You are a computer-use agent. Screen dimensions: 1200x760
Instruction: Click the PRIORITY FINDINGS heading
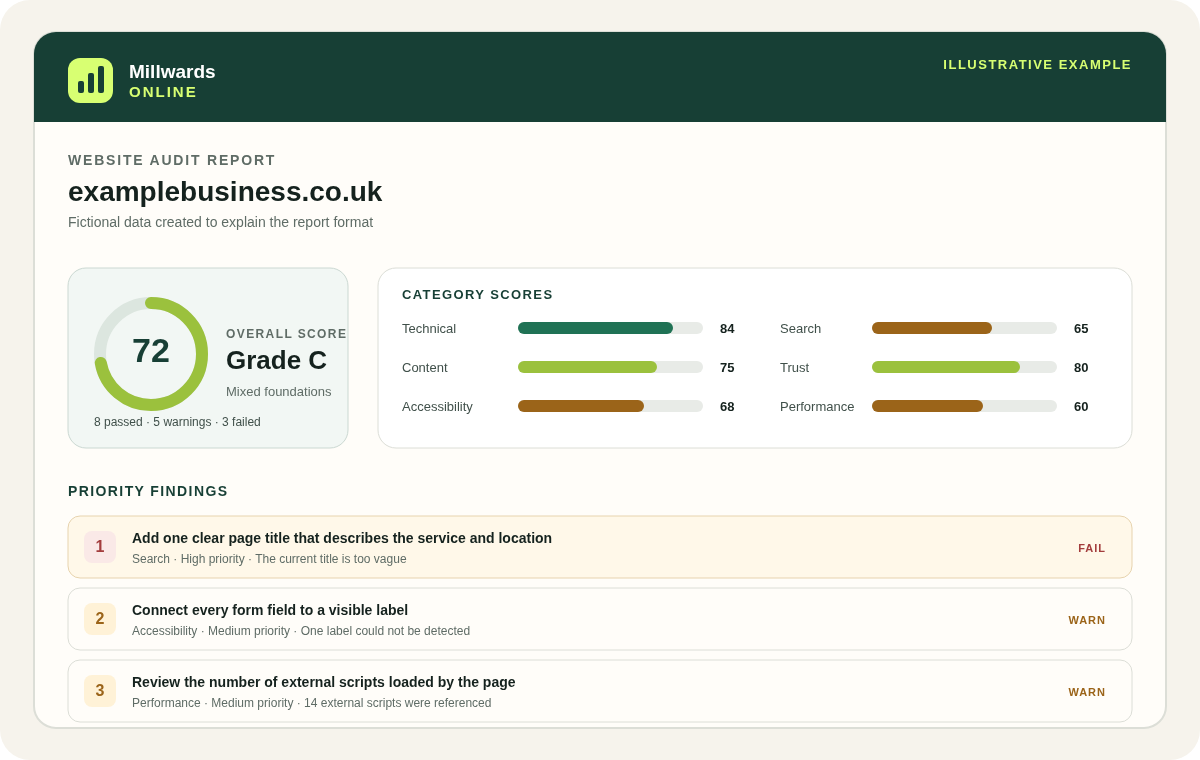coord(148,491)
